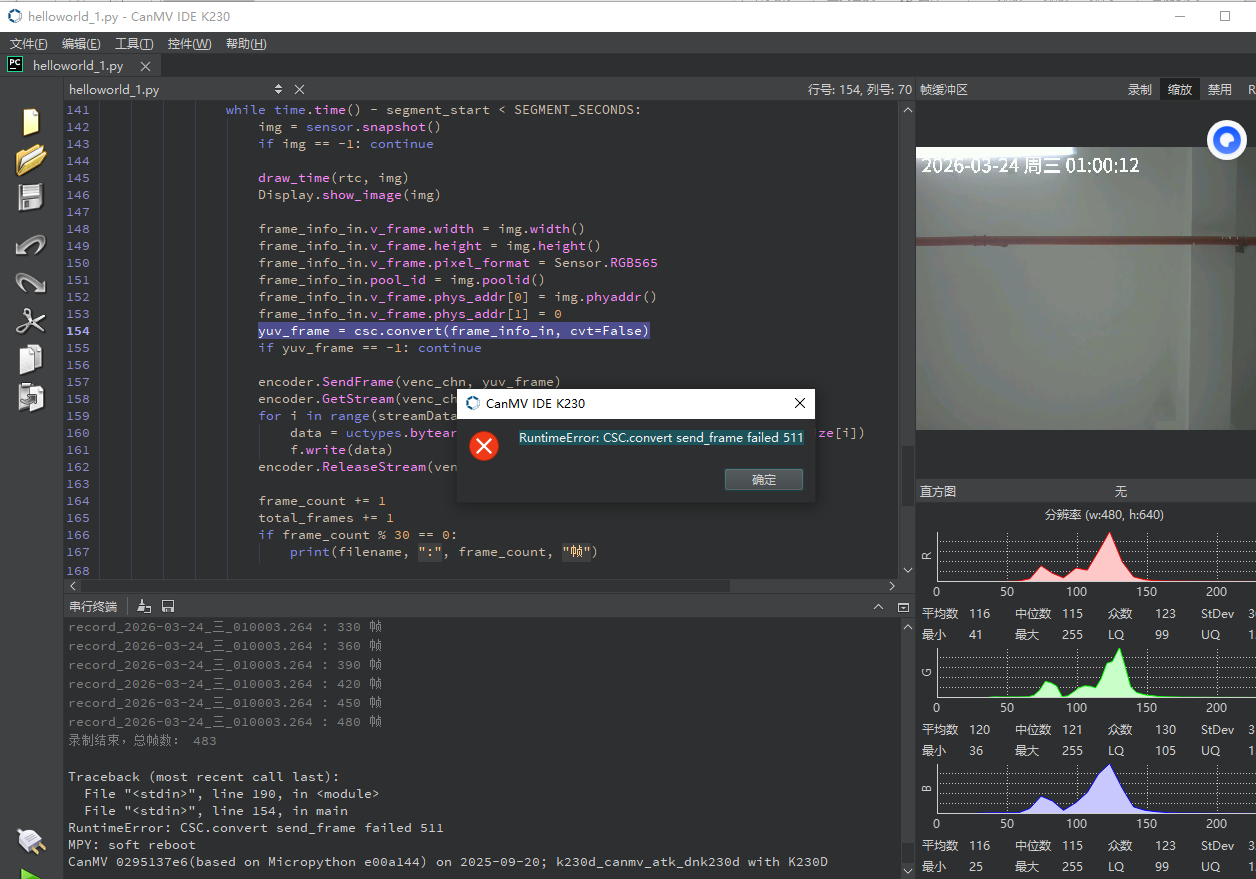Click the 串行终端 serial terminal label
This screenshot has height=879, width=1256.
(x=92, y=607)
